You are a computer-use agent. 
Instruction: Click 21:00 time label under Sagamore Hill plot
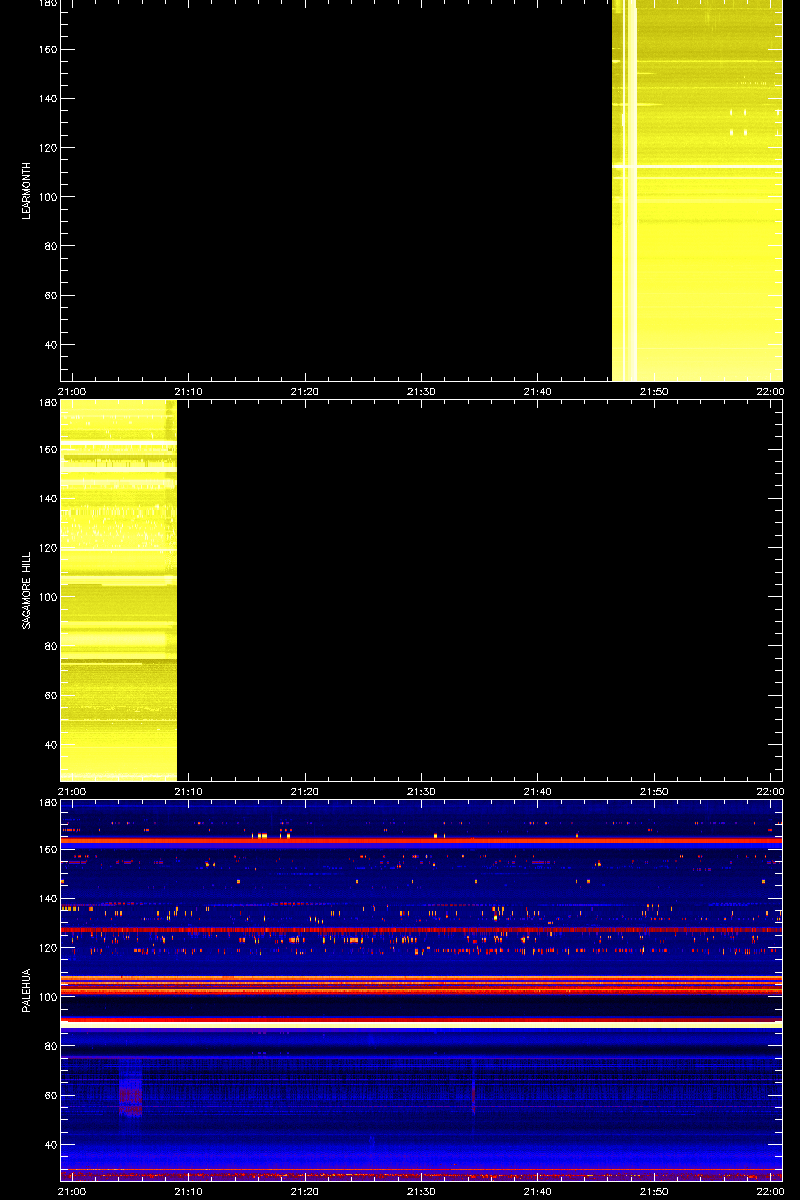click(73, 791)
